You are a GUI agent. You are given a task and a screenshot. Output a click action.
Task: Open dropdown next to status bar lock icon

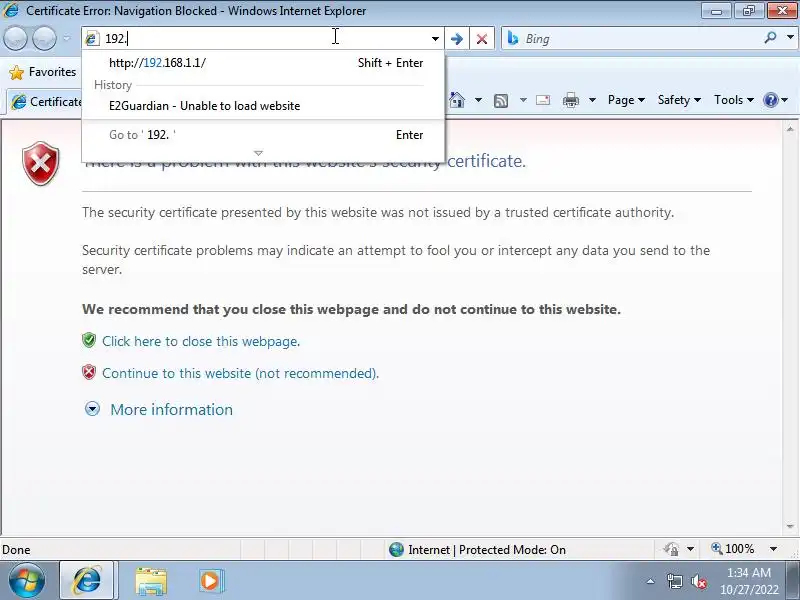(x=690, y=549)
